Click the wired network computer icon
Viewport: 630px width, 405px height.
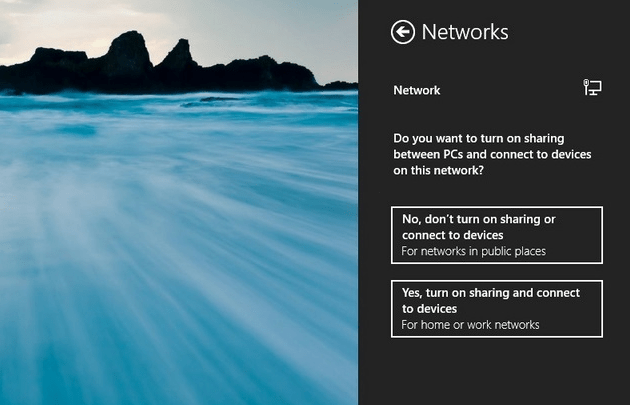(593, 88)
